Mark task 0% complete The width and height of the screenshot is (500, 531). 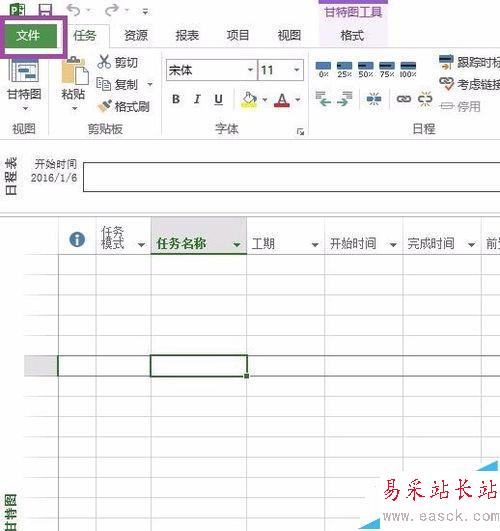(x=323, y=69)
